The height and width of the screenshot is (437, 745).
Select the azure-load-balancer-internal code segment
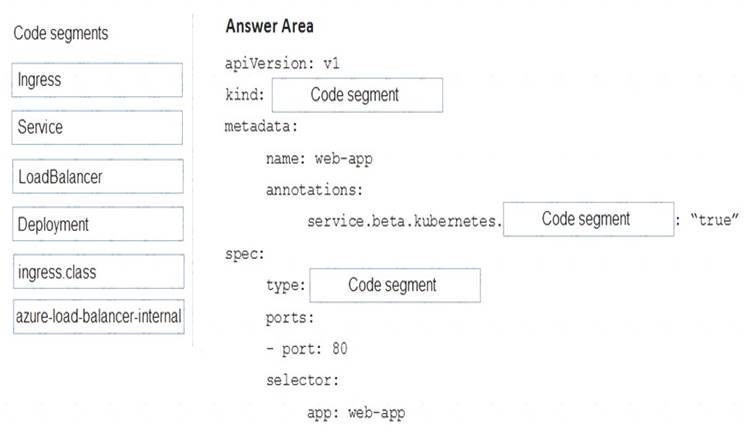coord(98,317)
